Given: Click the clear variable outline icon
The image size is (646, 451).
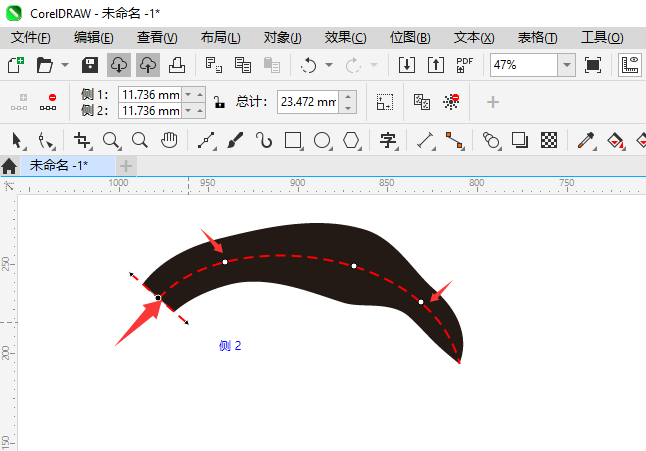Looking at the screenshot, I should pyautogui.click(x=451, y=102).
